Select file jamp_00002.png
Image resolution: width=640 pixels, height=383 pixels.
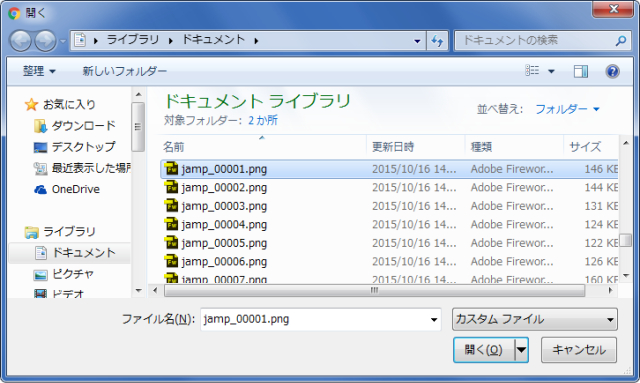coord(389,188)
